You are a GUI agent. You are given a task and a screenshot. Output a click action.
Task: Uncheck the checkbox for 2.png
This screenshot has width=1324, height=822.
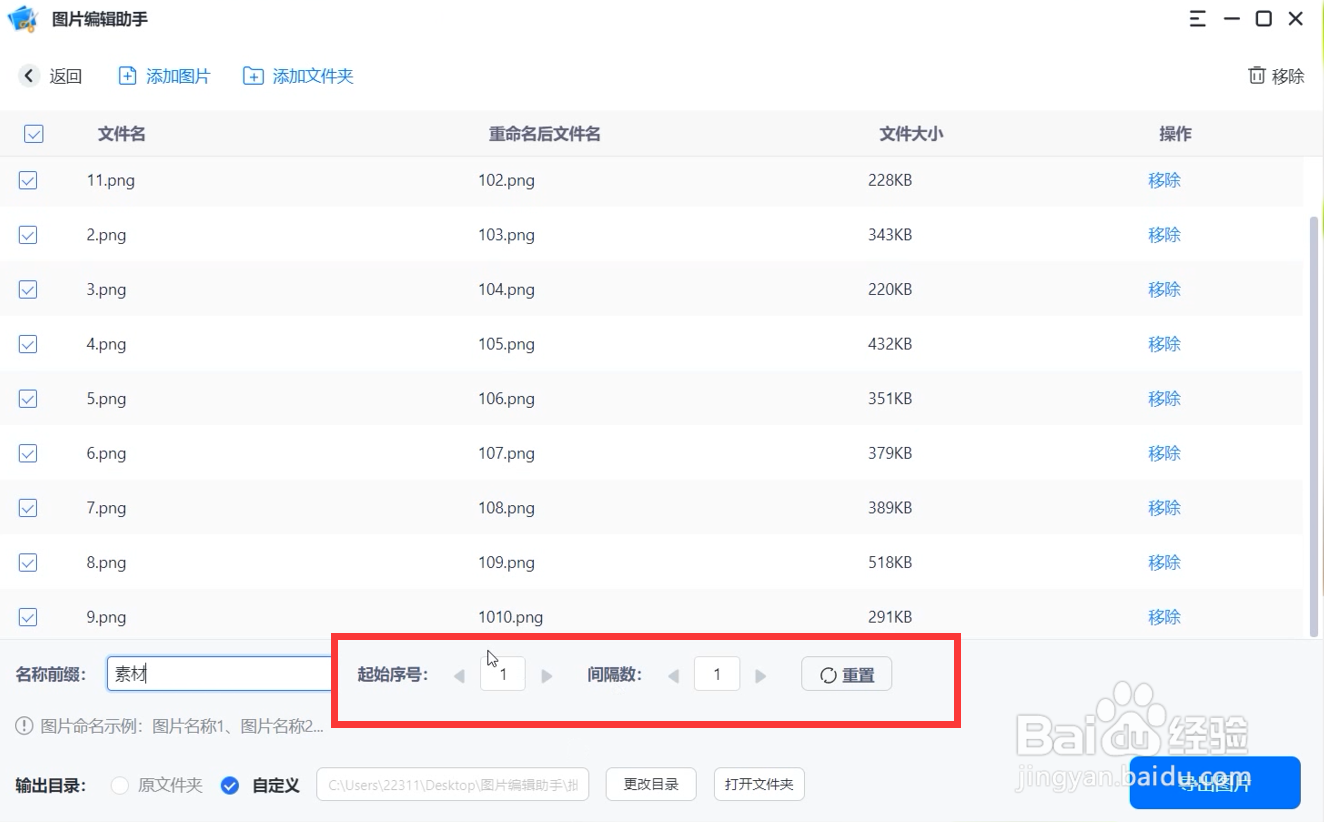28,235
